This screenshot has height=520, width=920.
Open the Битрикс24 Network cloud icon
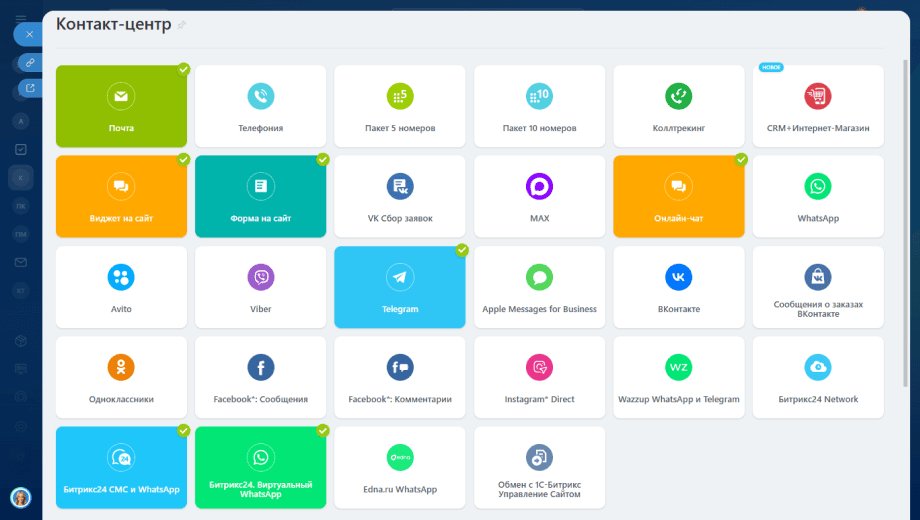(818, 367)
